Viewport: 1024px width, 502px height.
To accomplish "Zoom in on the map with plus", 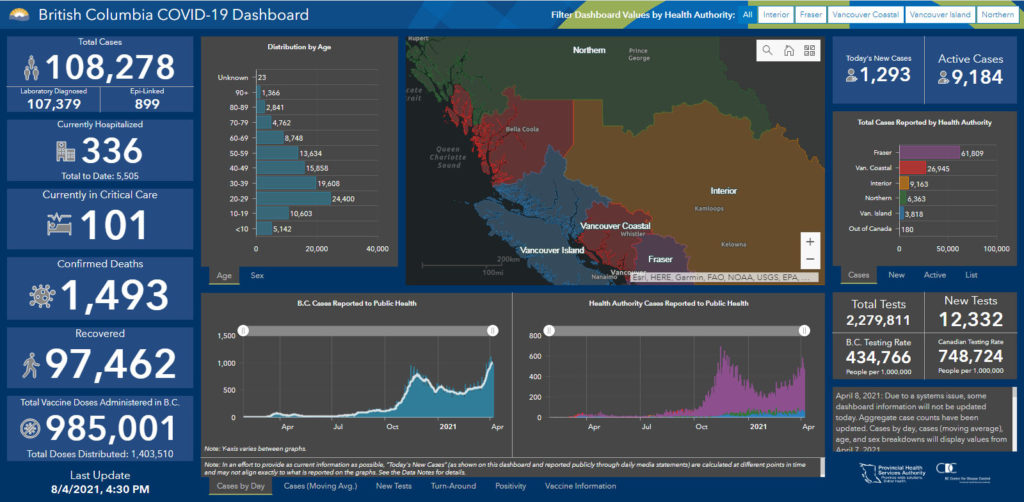I will 810,242.
